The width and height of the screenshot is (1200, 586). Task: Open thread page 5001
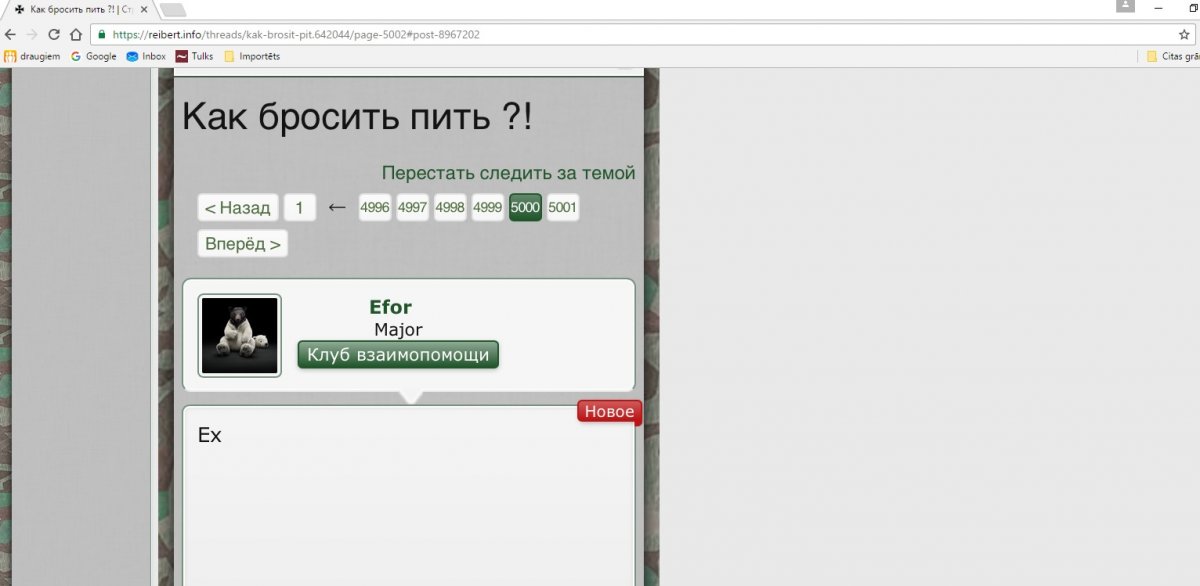coord(562,208)
